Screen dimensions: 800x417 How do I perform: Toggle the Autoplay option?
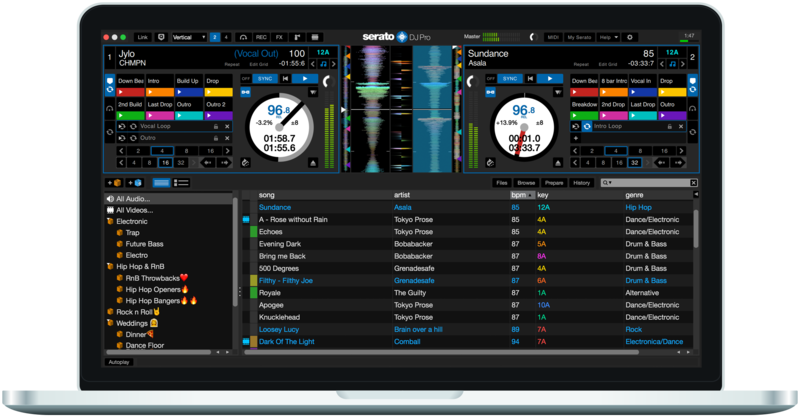click(x=119, y=362)
